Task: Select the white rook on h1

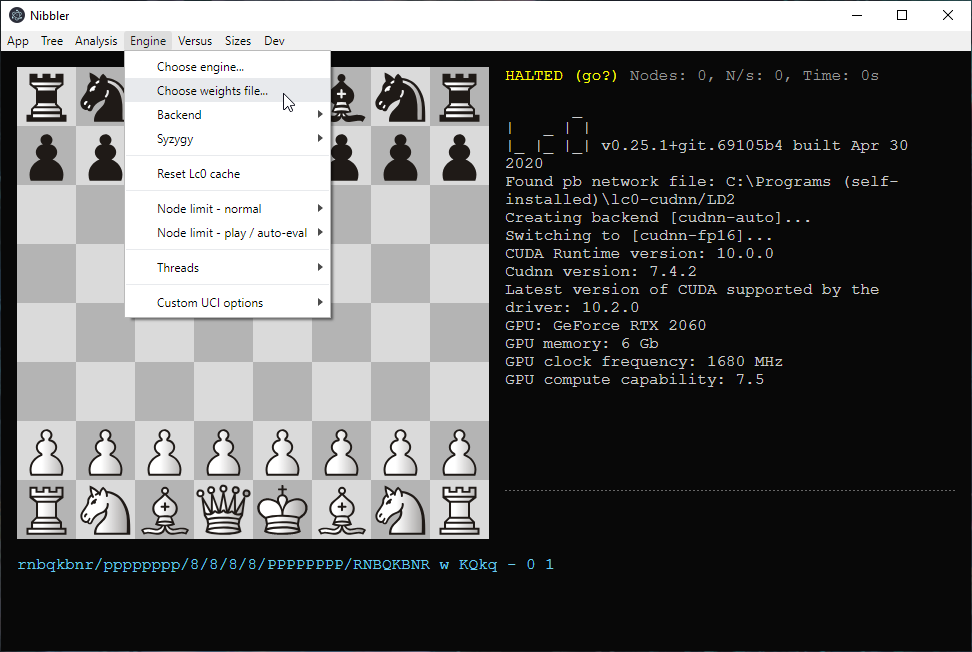Action: tap(459, 510)
